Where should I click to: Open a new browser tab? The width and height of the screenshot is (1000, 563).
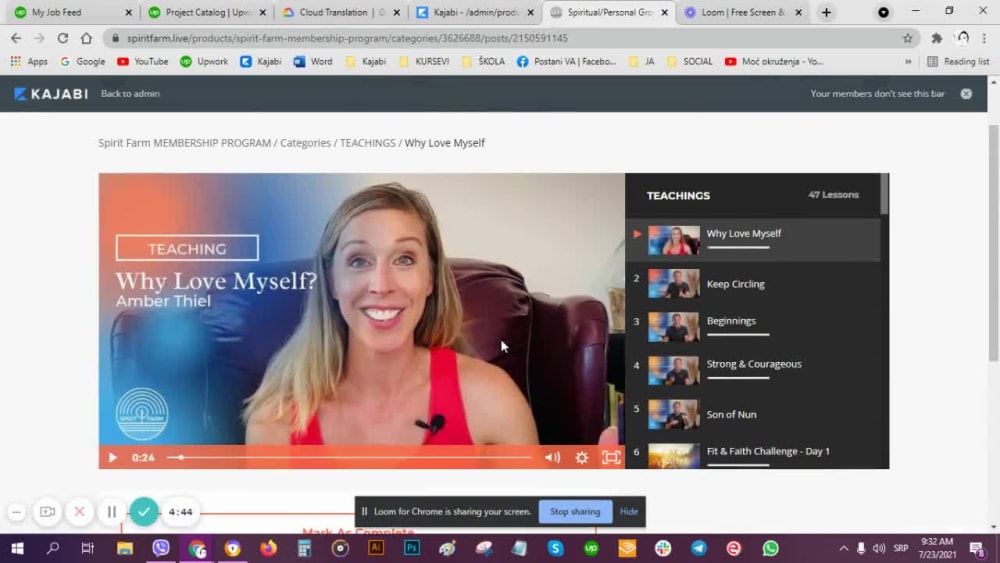(x=826, y=12)
